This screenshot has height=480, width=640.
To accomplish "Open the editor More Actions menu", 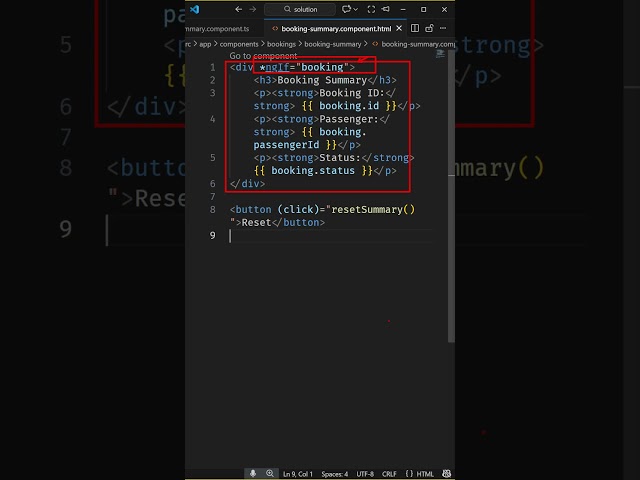I will [443, 28].
